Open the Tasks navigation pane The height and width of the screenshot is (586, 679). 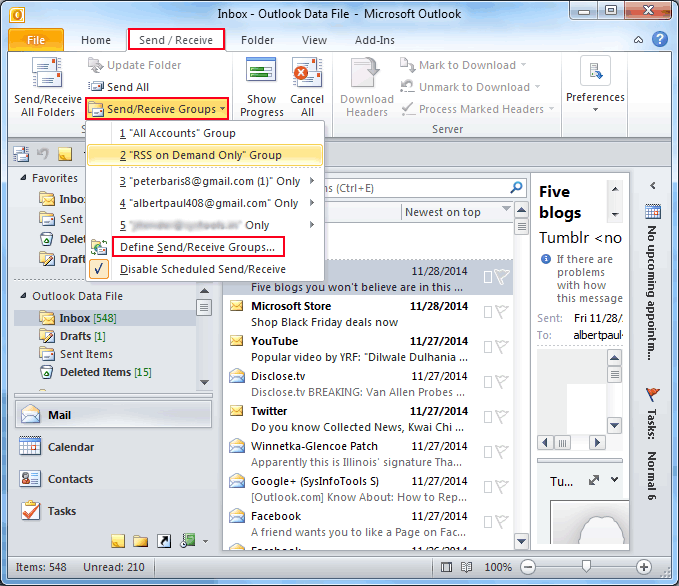[x=114, y=511]
